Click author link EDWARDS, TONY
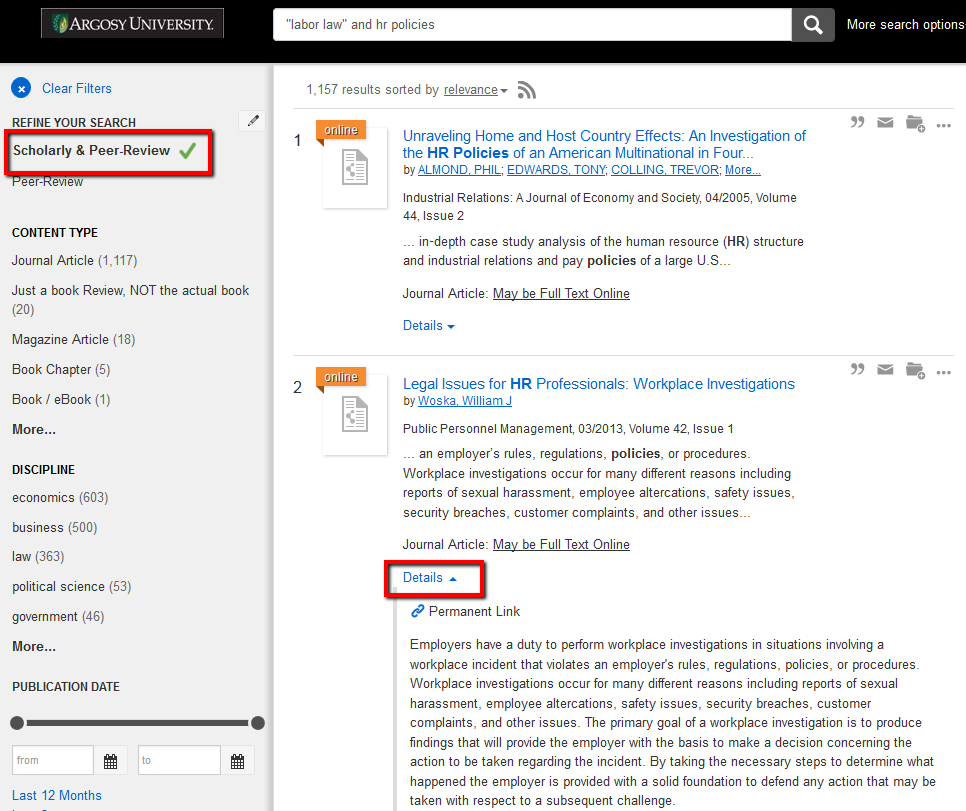 pos(556,170)
